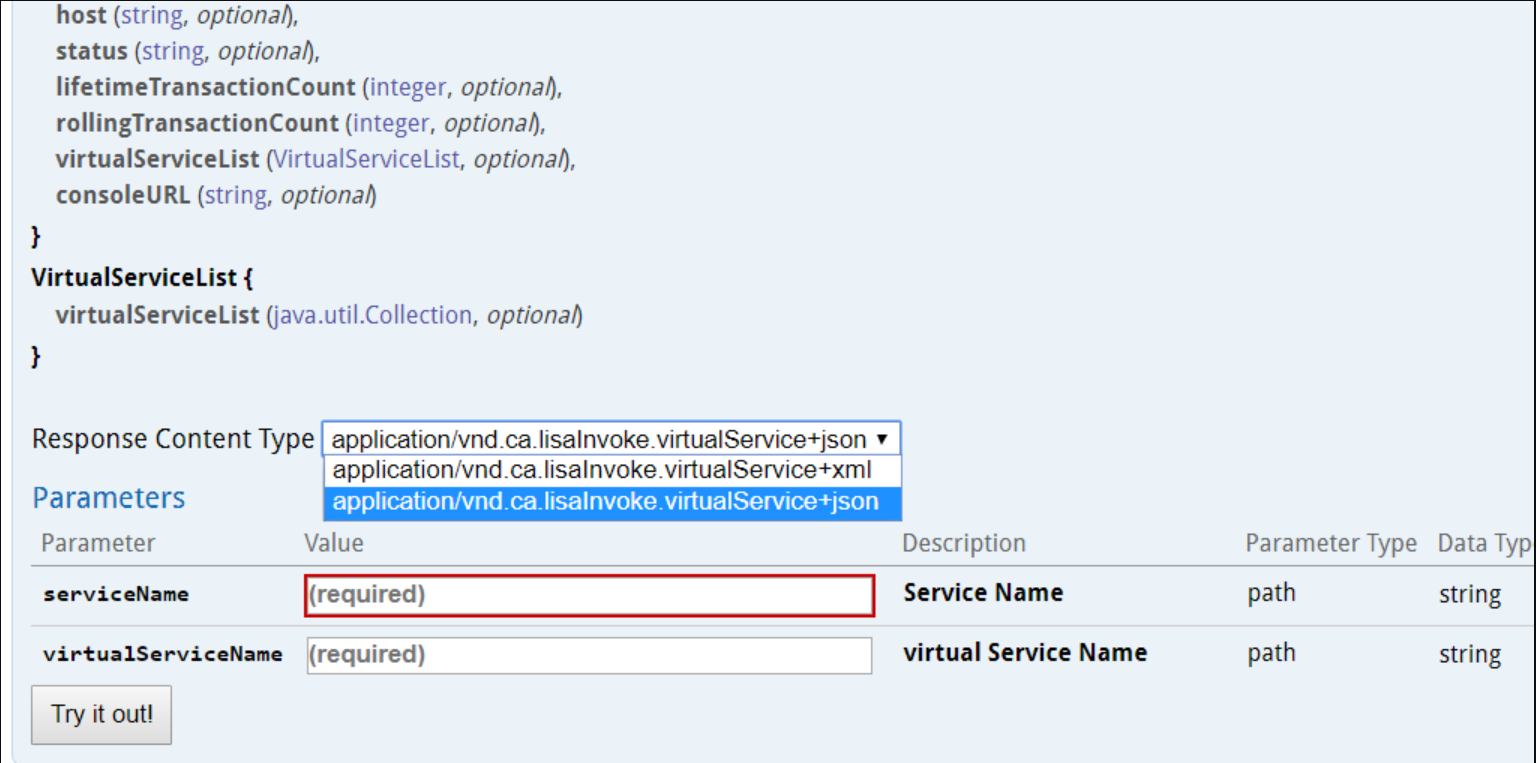Click the virtualServiceName value input box
Screen dimensions: 1536x763
point(589,655)
